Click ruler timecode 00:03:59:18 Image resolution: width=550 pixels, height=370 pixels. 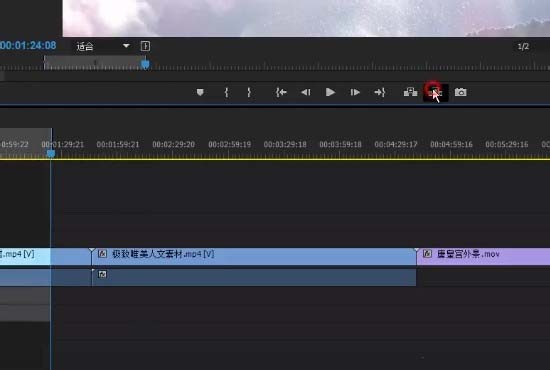[340, 144]
